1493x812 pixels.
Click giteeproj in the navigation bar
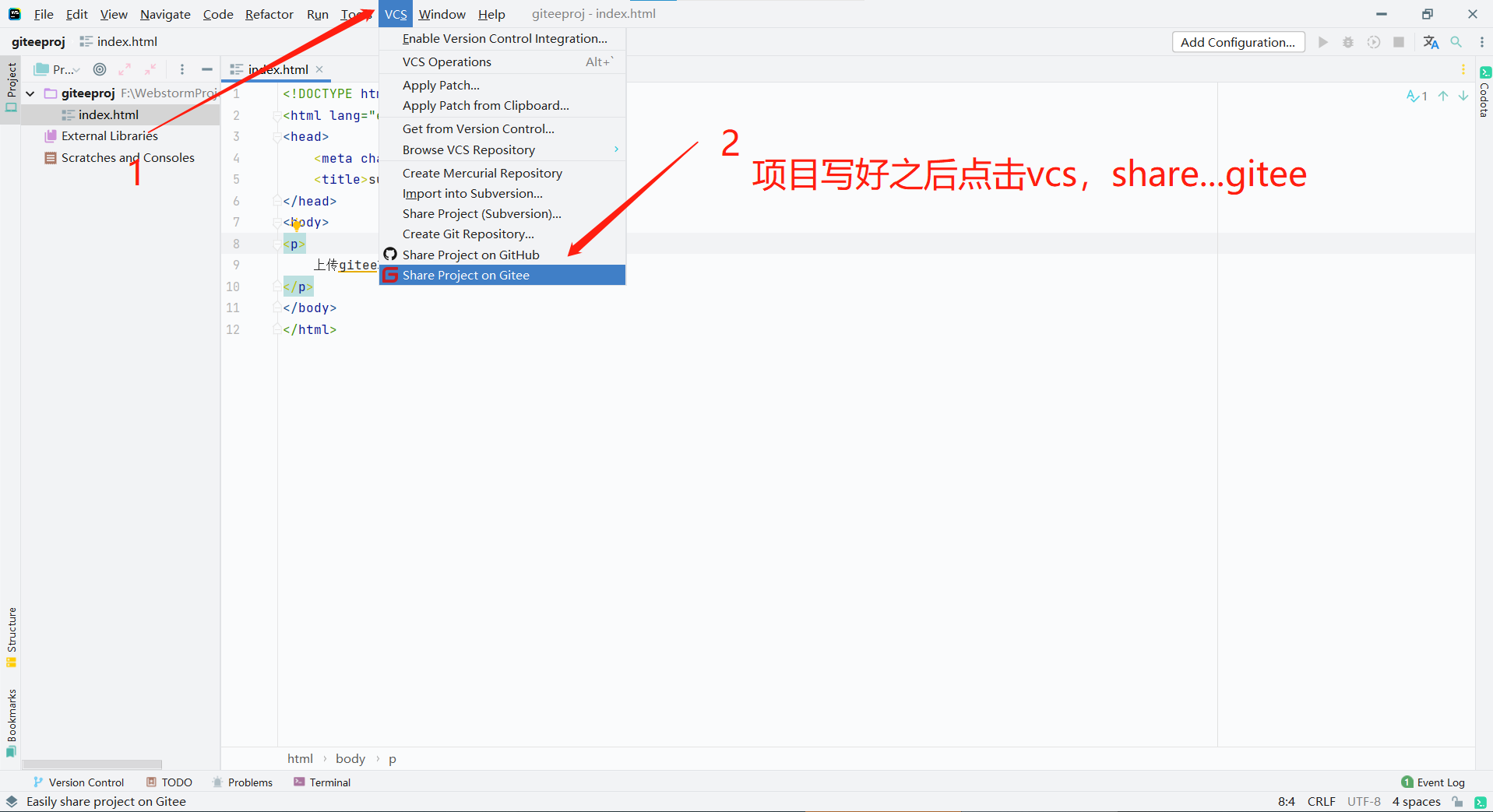coord(38,42)
